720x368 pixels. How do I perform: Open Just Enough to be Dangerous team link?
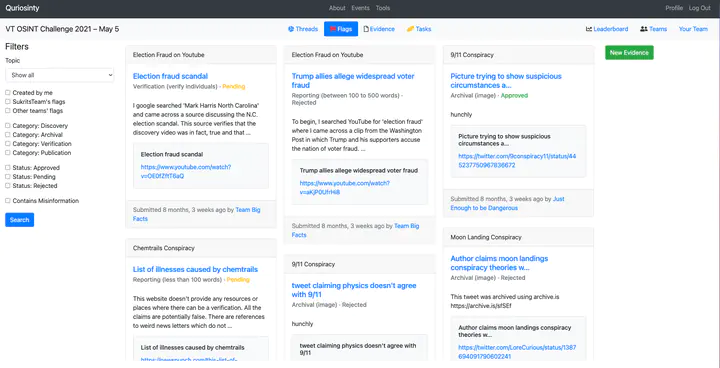point(507,204)
